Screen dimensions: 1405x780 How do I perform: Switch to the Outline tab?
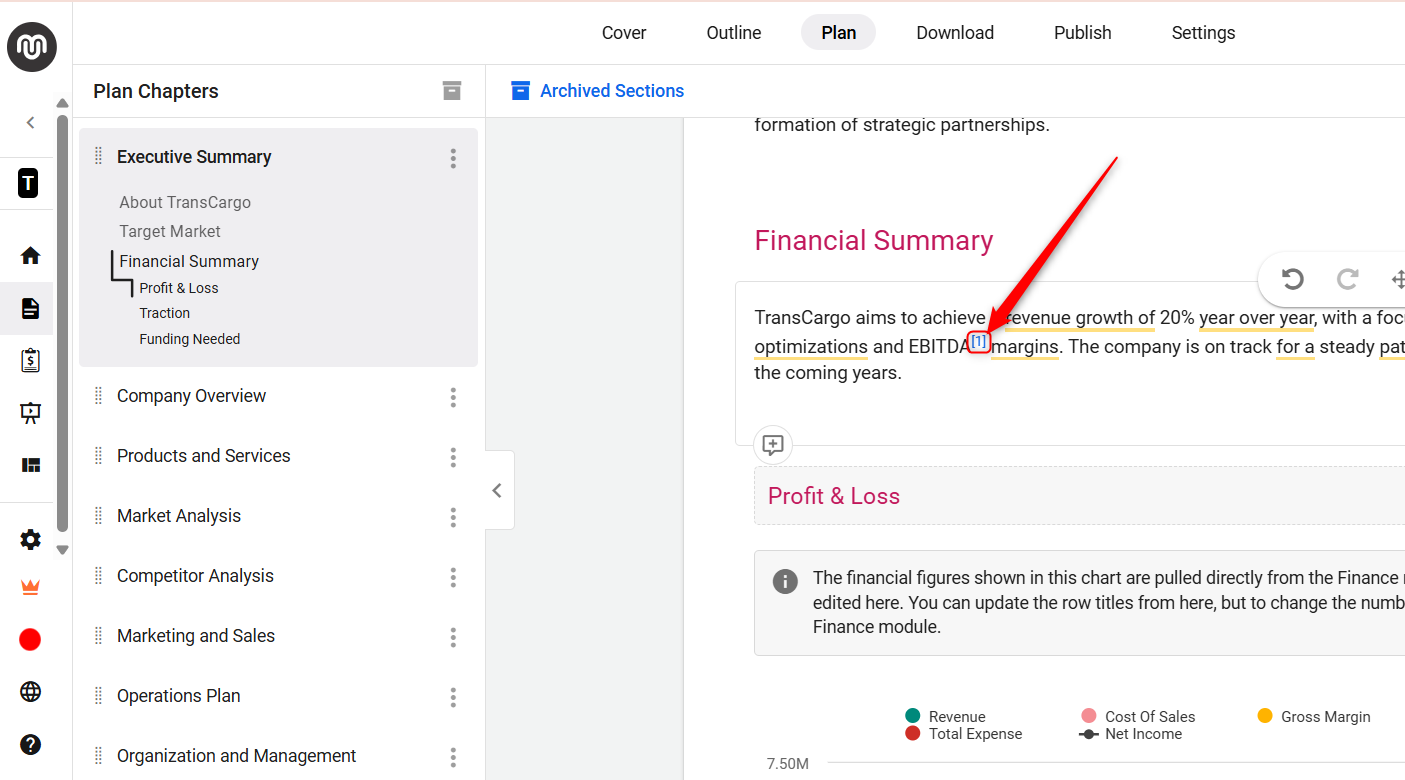734,33
